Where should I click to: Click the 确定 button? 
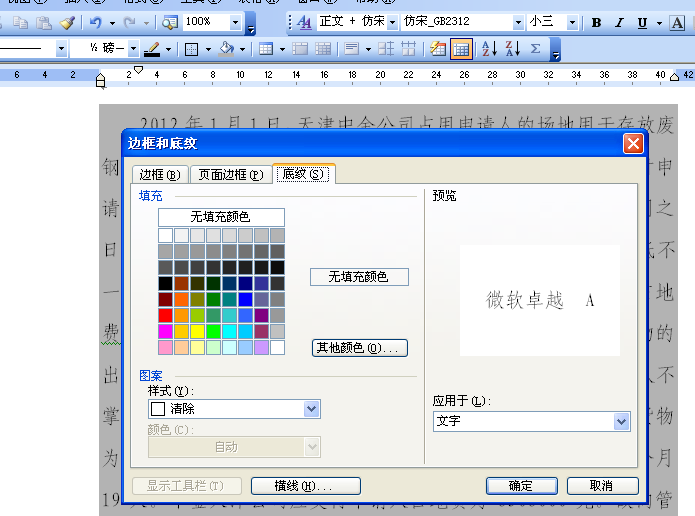[522, 486]
